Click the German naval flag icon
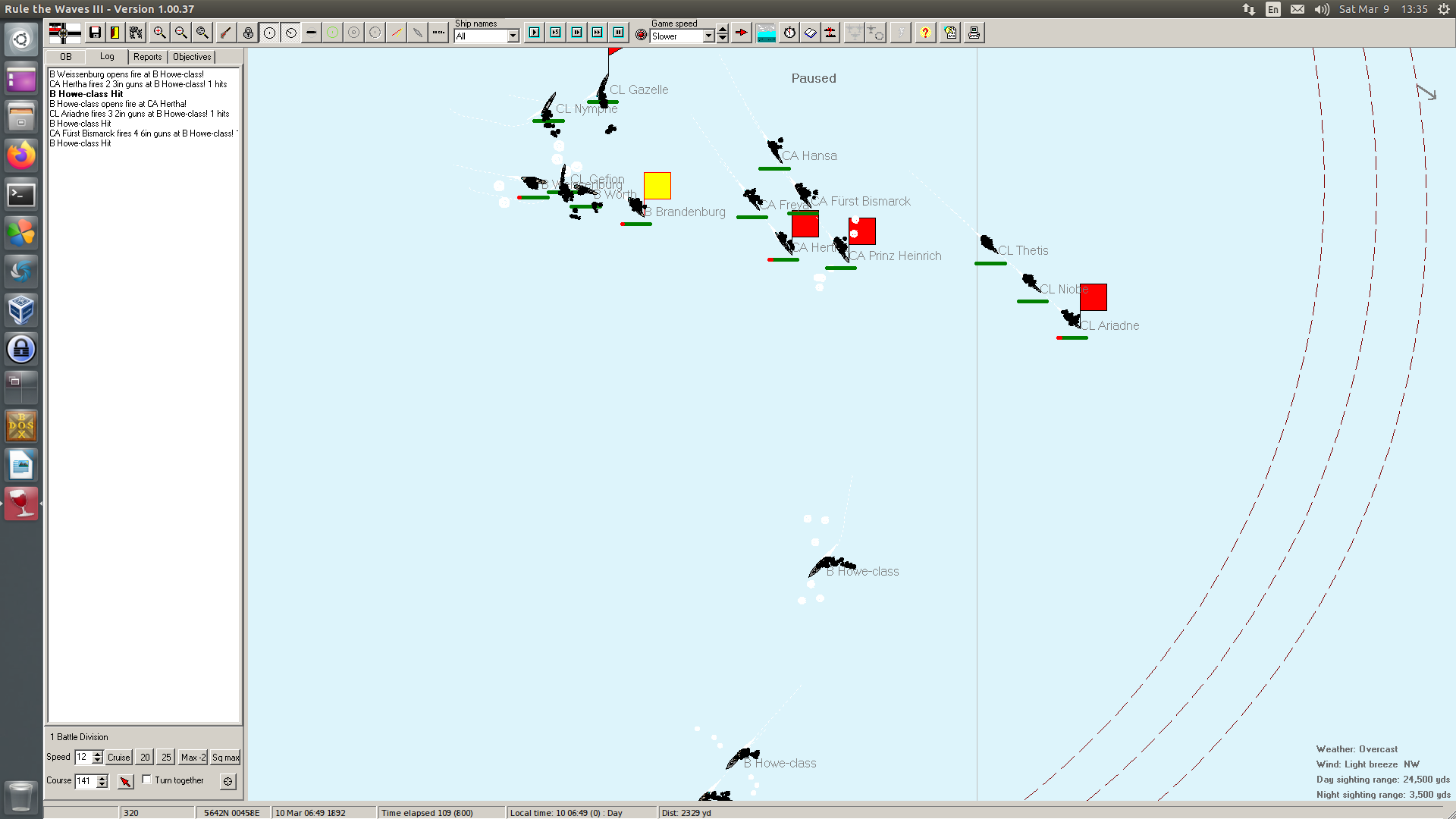 (64, 33)
